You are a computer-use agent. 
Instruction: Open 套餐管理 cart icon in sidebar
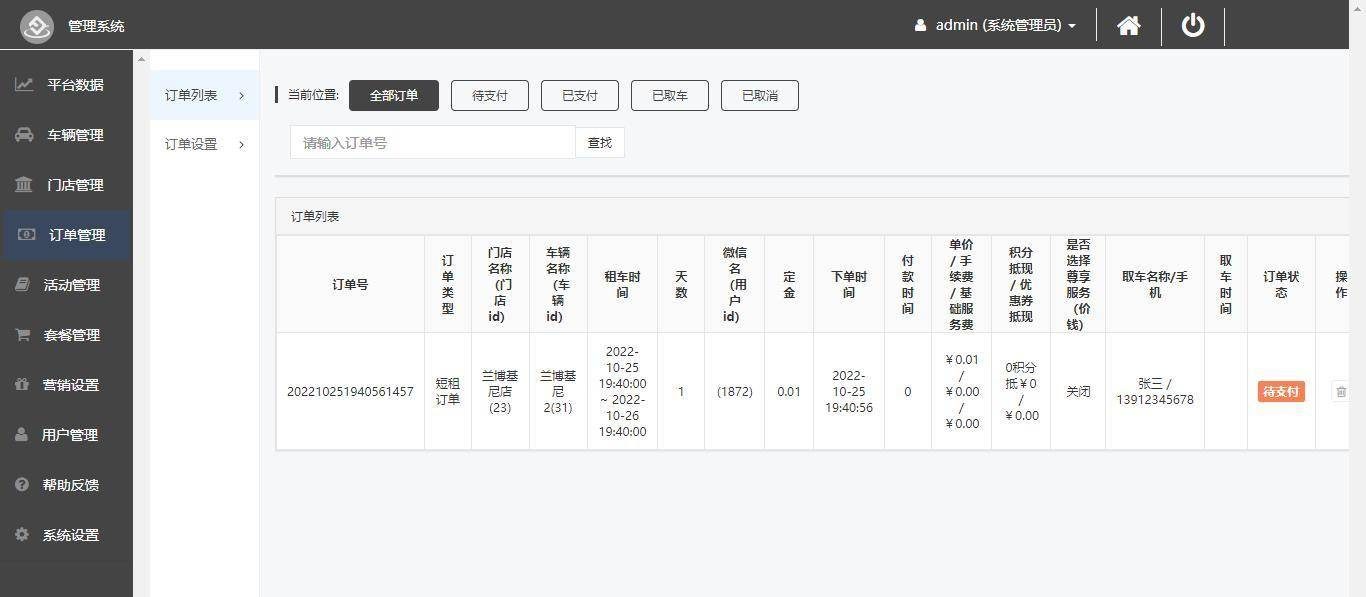(22, 335)
